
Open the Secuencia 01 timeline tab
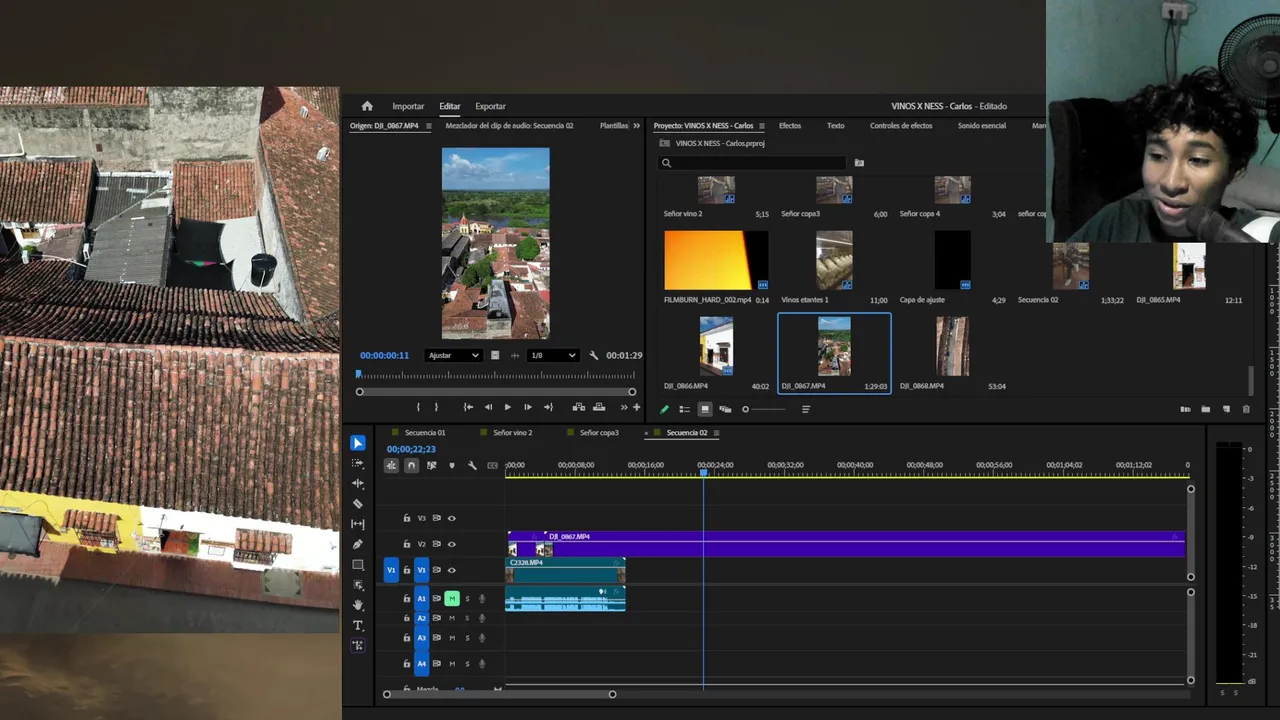tap(425, 433)
